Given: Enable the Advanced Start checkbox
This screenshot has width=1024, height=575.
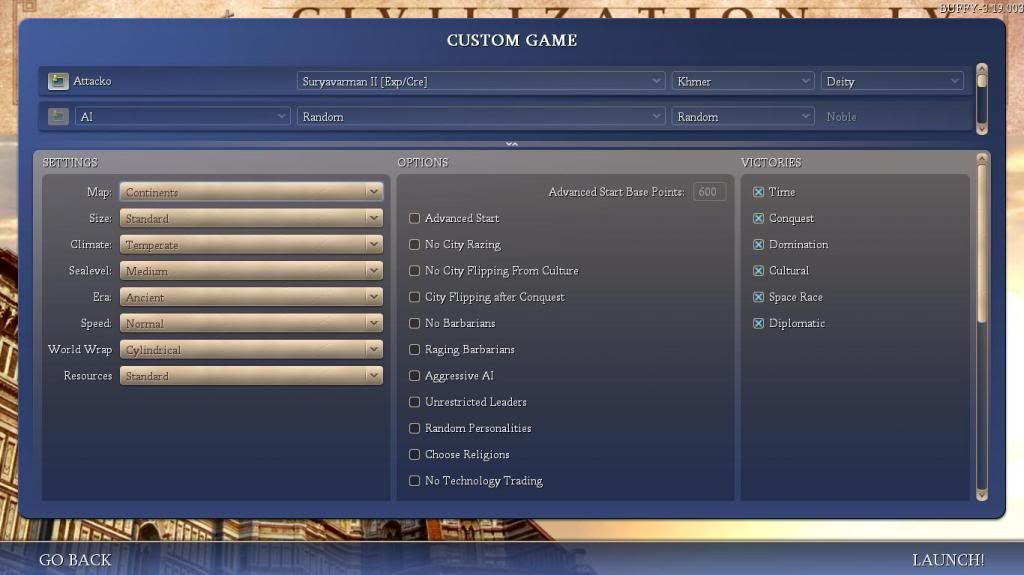Looking at the screenshot, I should click(x=414, y=218).
